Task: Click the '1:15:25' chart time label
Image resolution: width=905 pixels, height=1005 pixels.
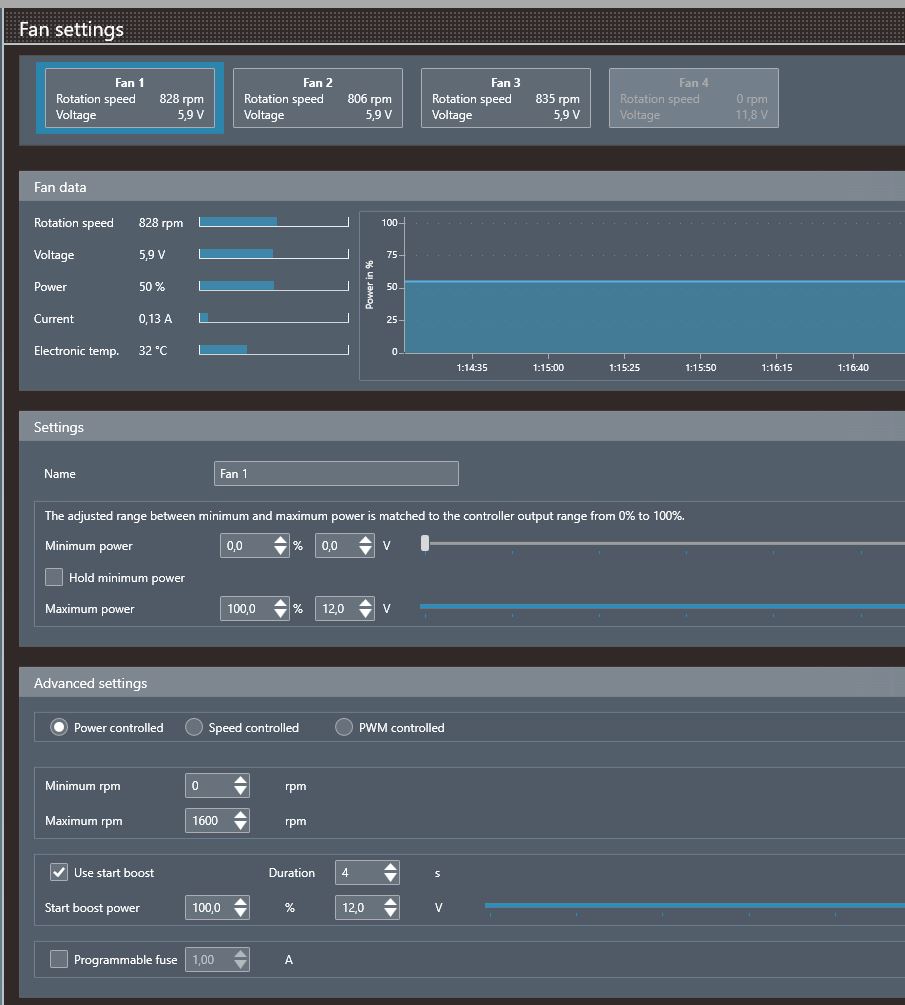Action: point(624,367)
